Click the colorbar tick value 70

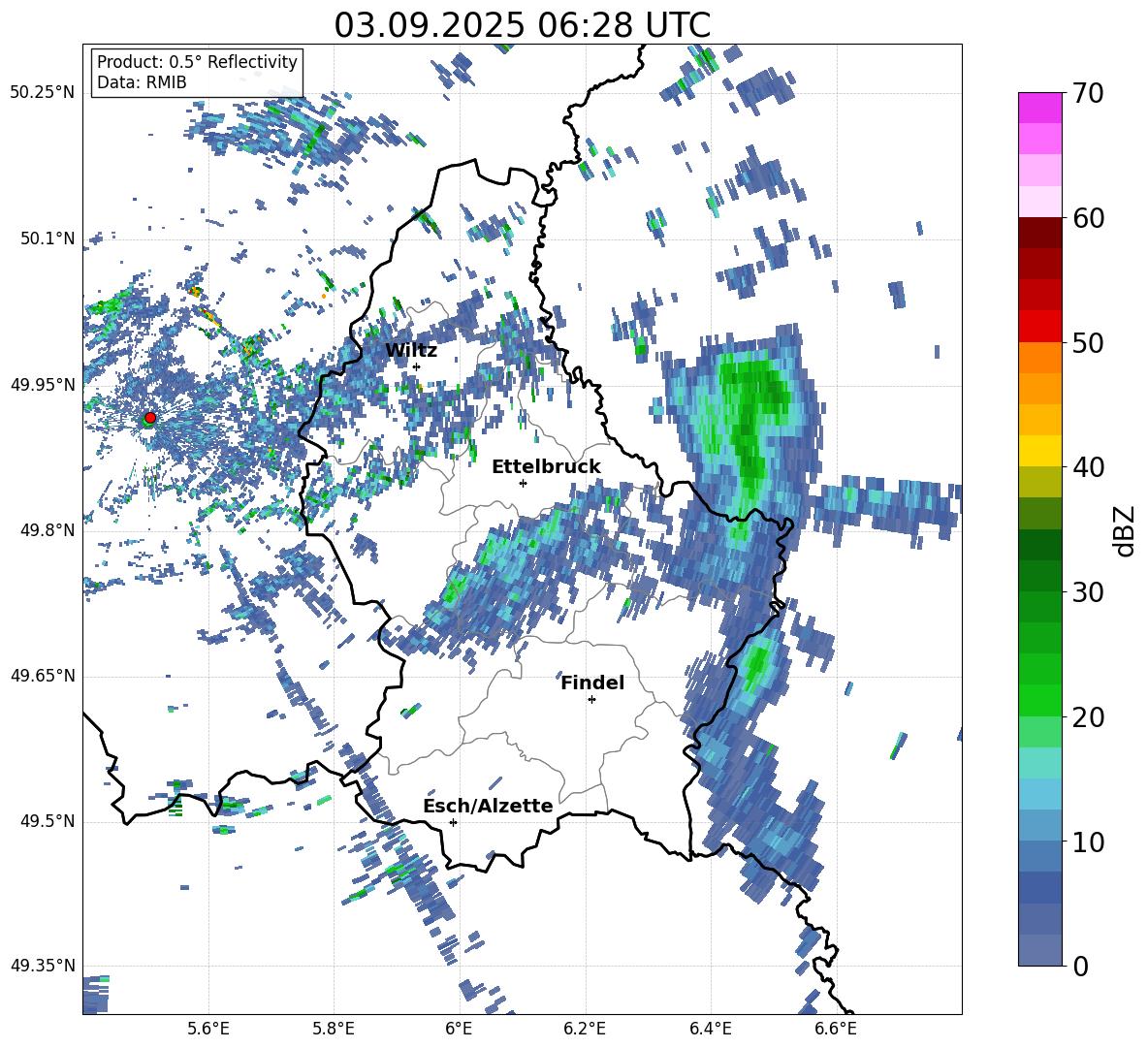click(1088, 93)
